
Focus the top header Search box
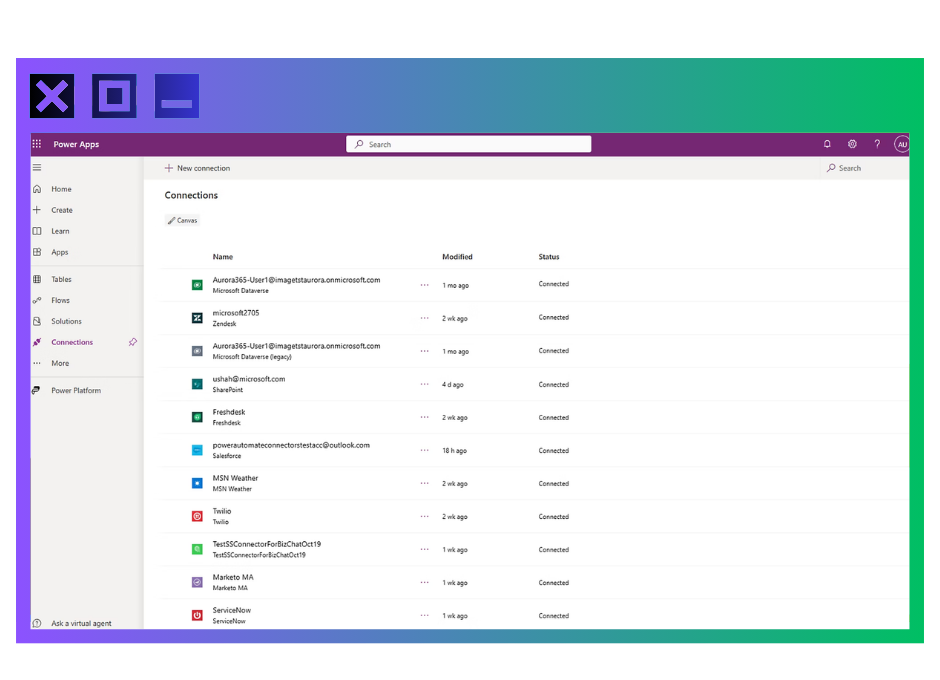coord(468,144)
